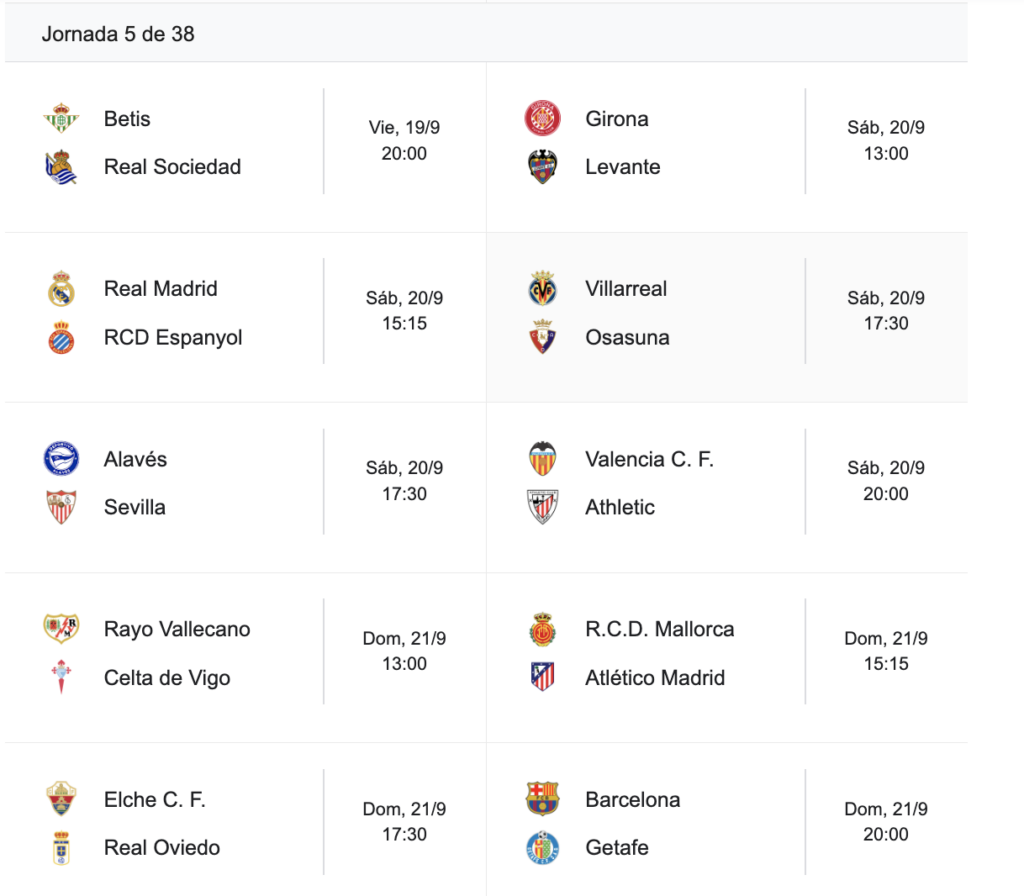Click the Alavés blue crest
1024x896 pixels.
[61, 459]
